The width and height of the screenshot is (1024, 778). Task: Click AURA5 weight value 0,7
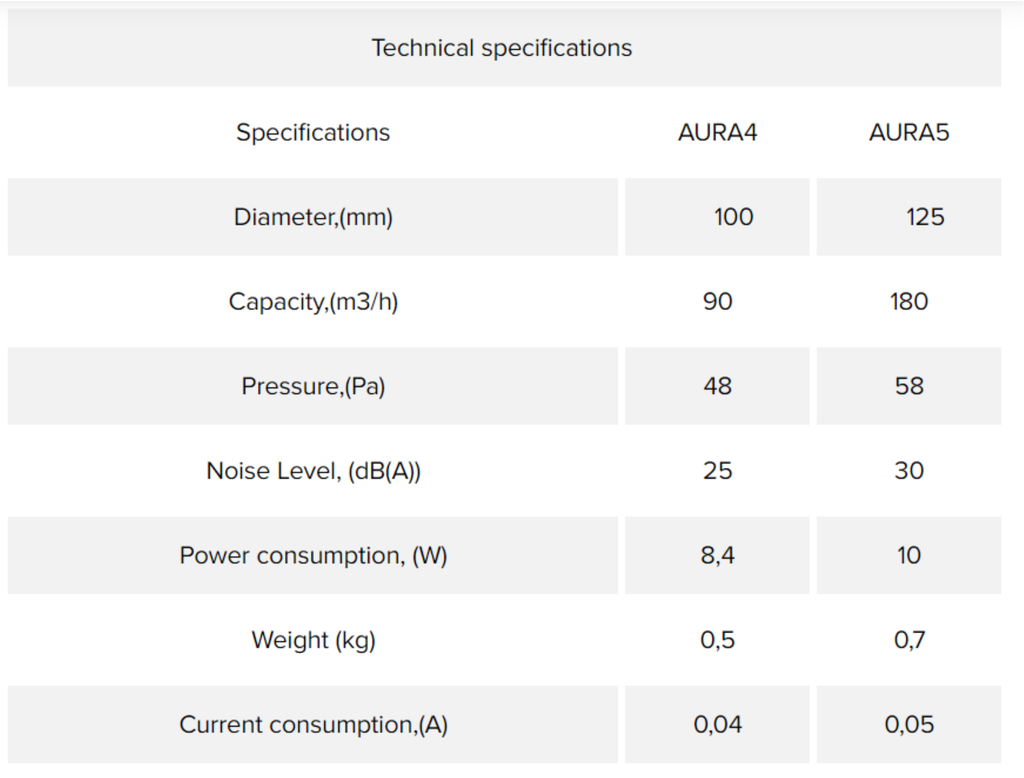[x=908, y=640]
